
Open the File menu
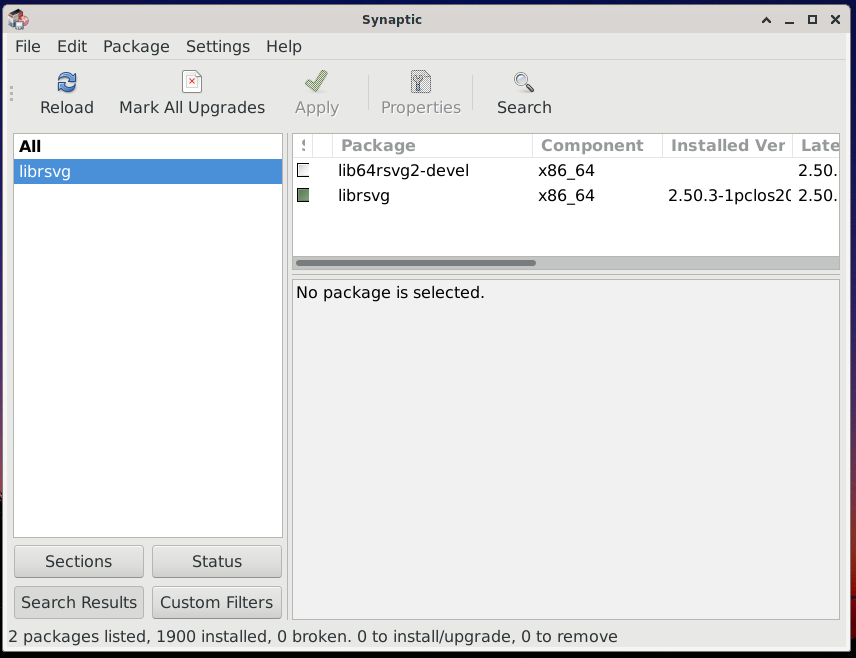click(28, 47)
